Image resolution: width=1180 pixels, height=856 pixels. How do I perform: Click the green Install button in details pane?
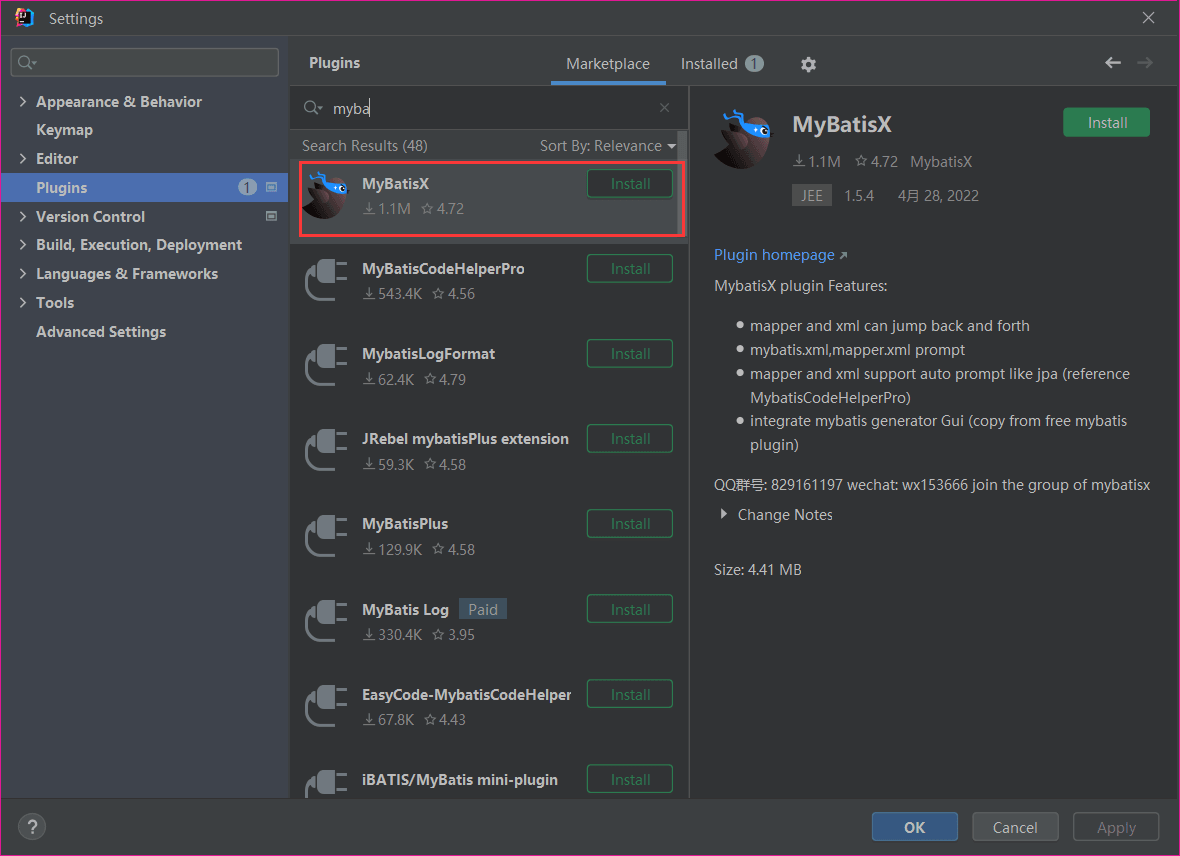coord(1106,123)
